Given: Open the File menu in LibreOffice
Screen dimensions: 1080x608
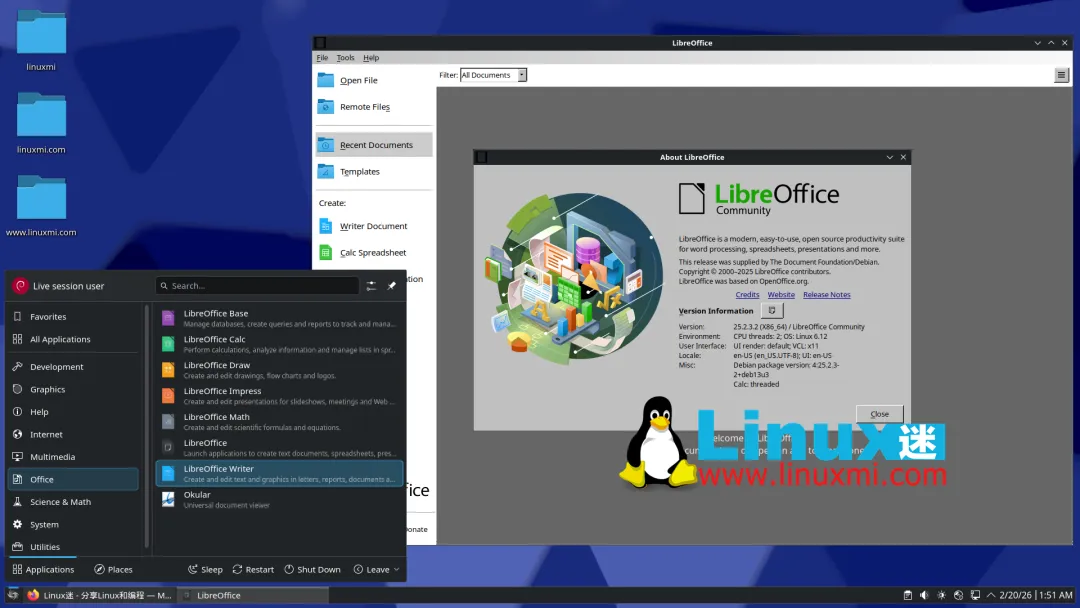Looking at the screenshot, I should [322, 58].
